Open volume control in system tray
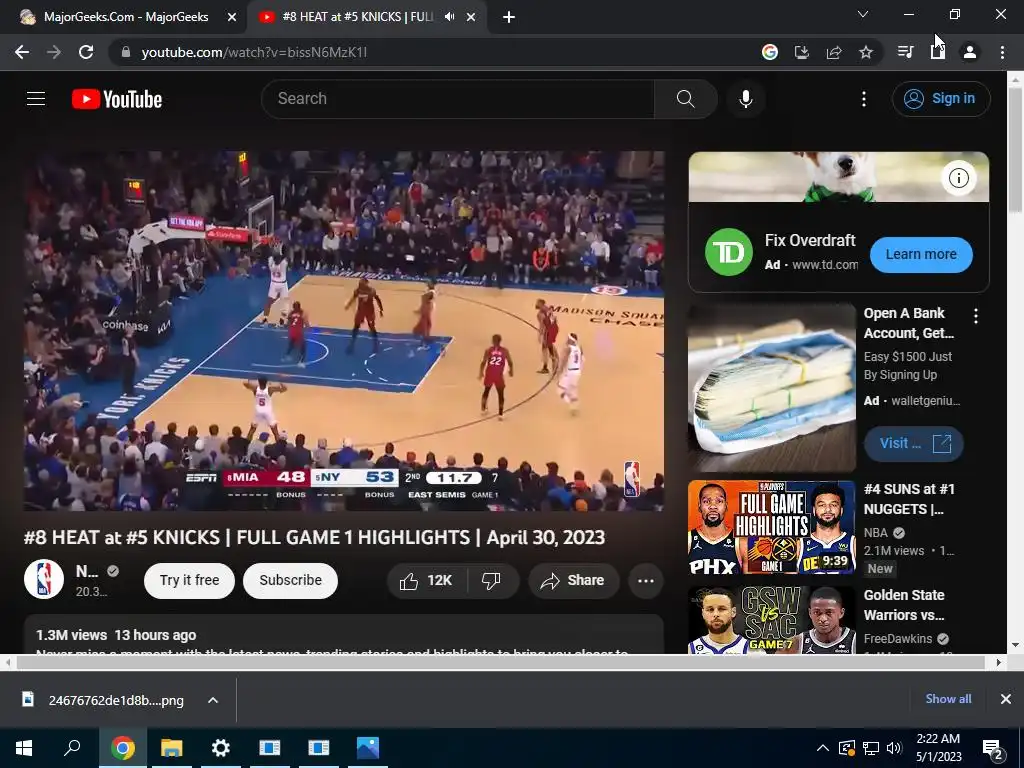The height and width of the screenshot is (768, 1024). tap(894, 748)
